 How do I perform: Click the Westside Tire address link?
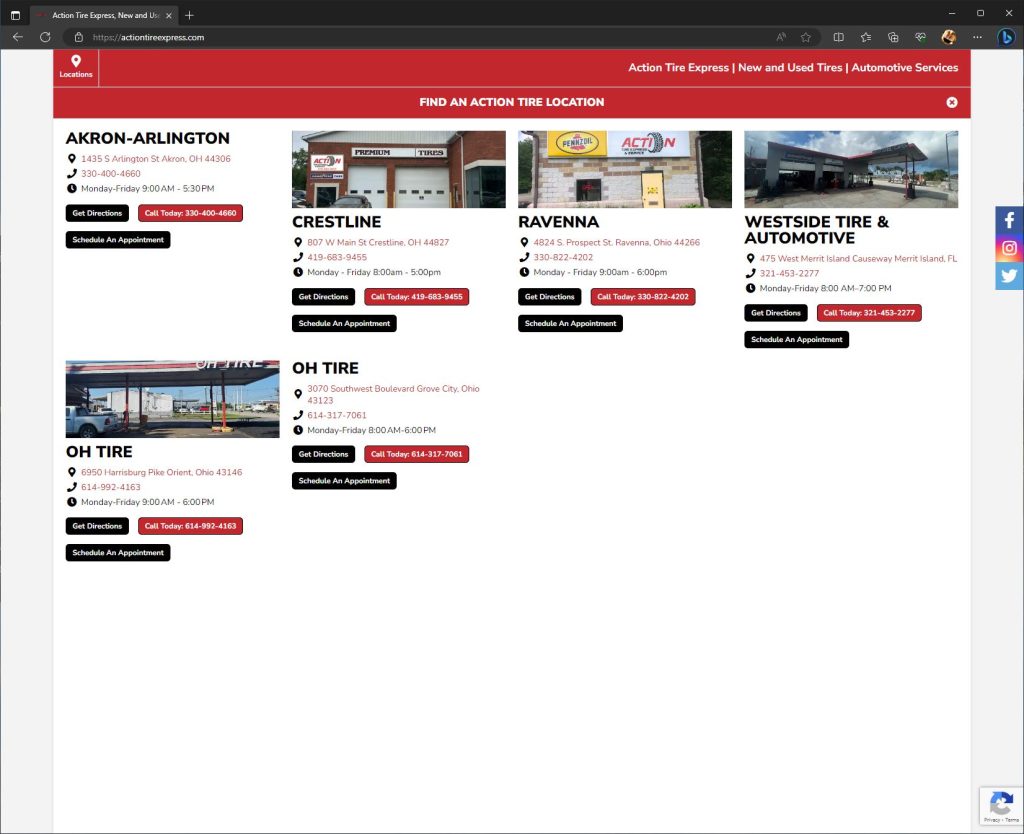(x=857, y=258)
